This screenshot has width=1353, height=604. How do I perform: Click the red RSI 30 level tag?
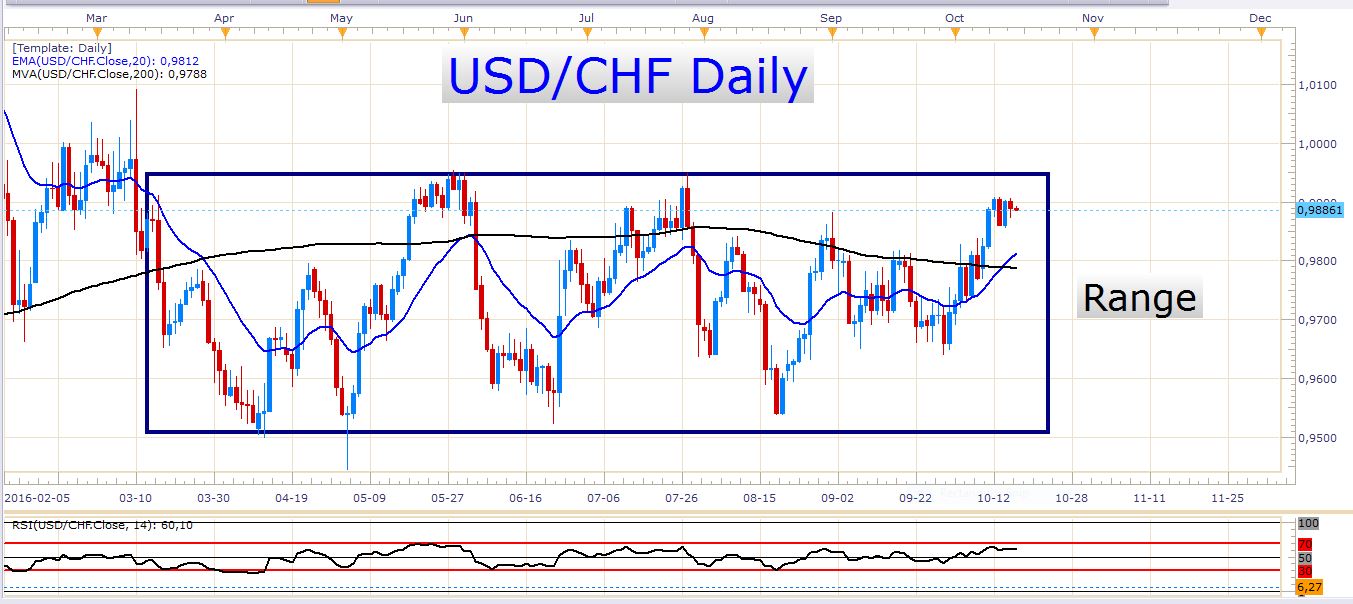coord(1304,570)
